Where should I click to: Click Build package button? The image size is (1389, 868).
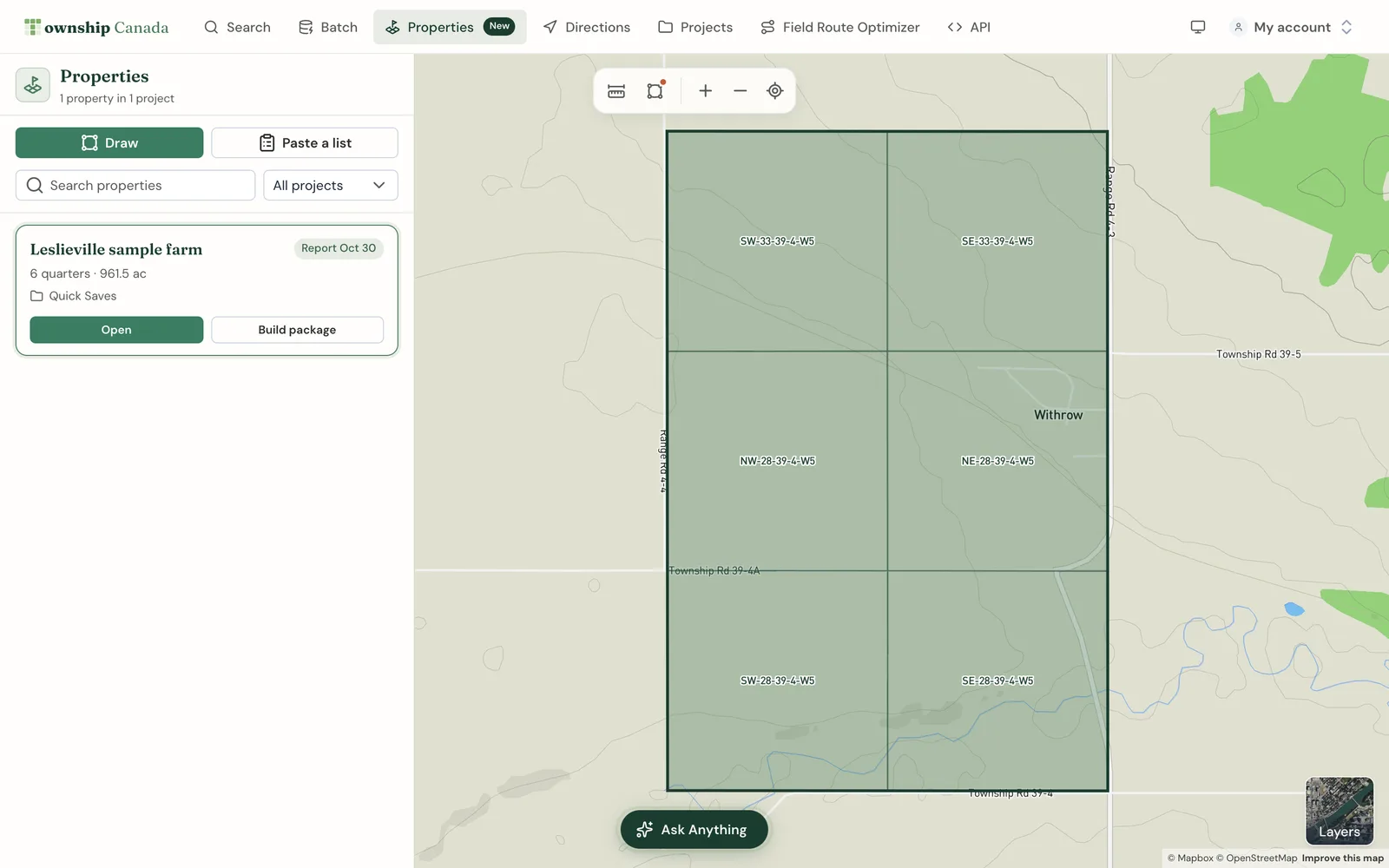[297, 330]
